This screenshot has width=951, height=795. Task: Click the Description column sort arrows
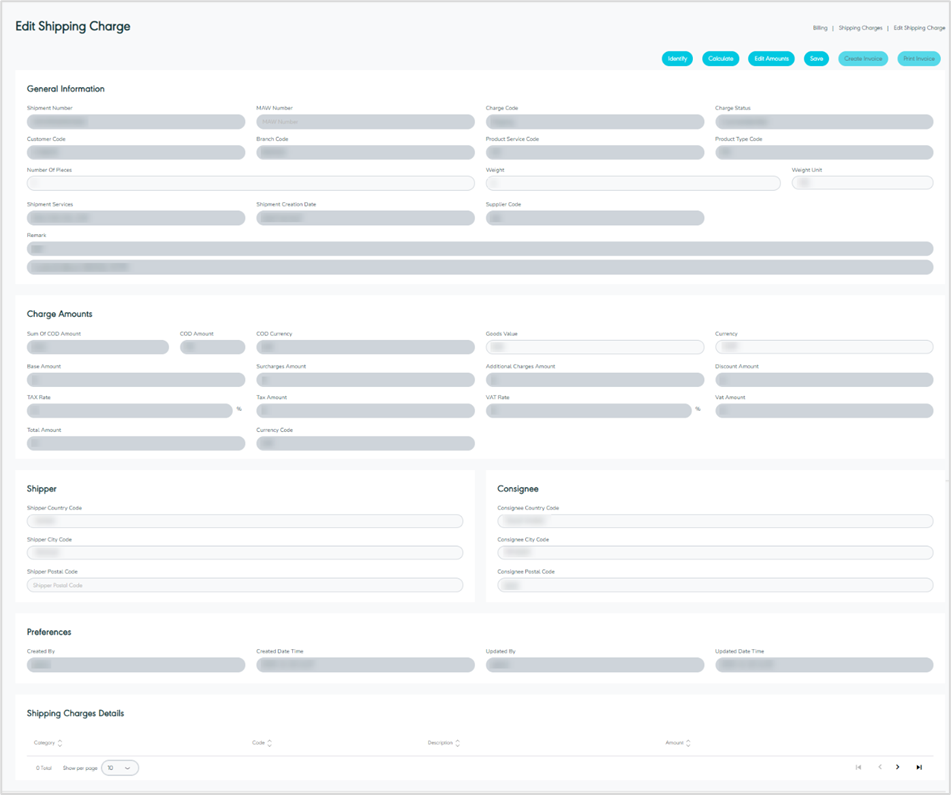[459, 743]
